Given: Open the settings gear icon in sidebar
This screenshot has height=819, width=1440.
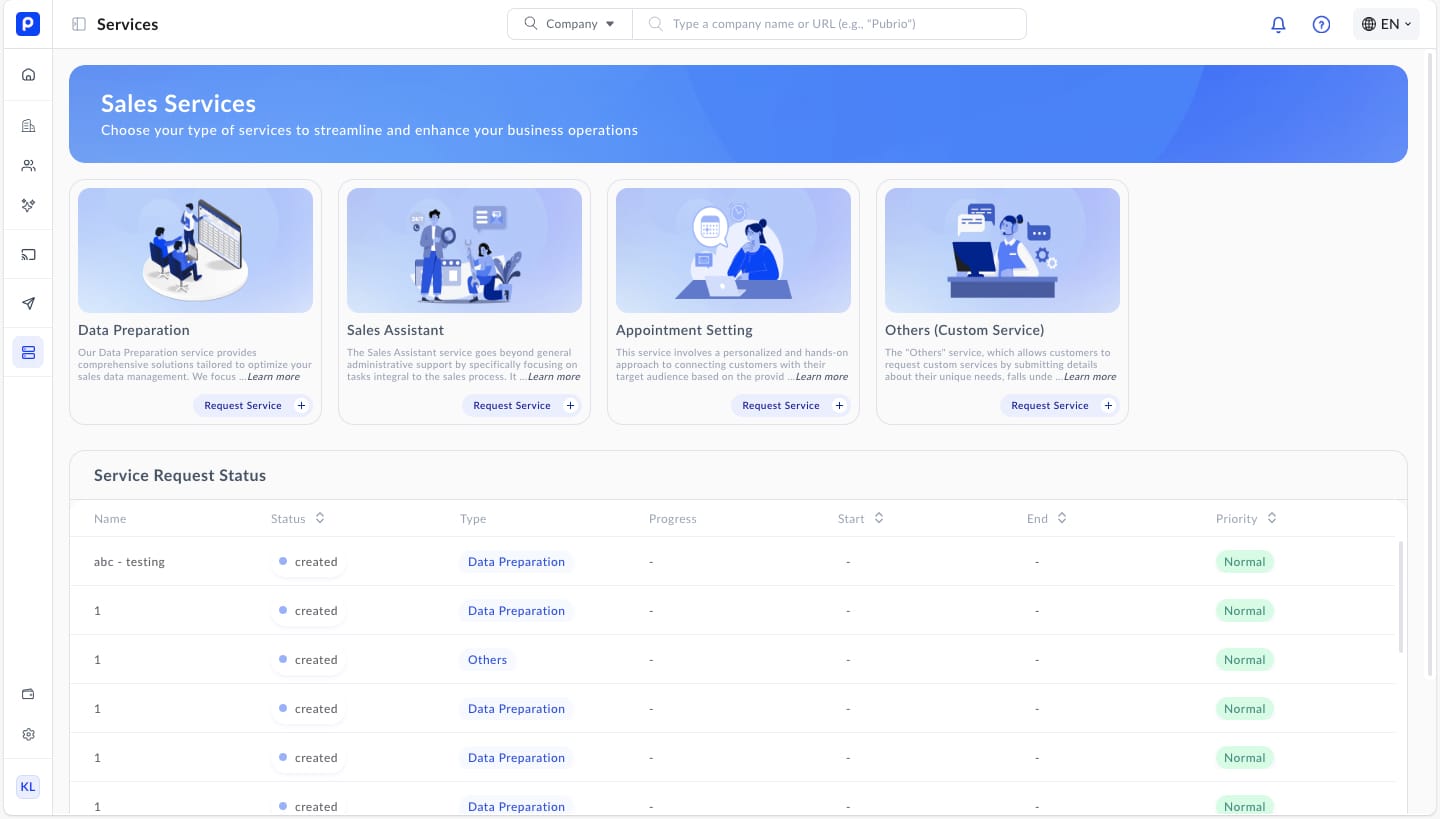Looking at the screenshot, I should pos(28,734).
